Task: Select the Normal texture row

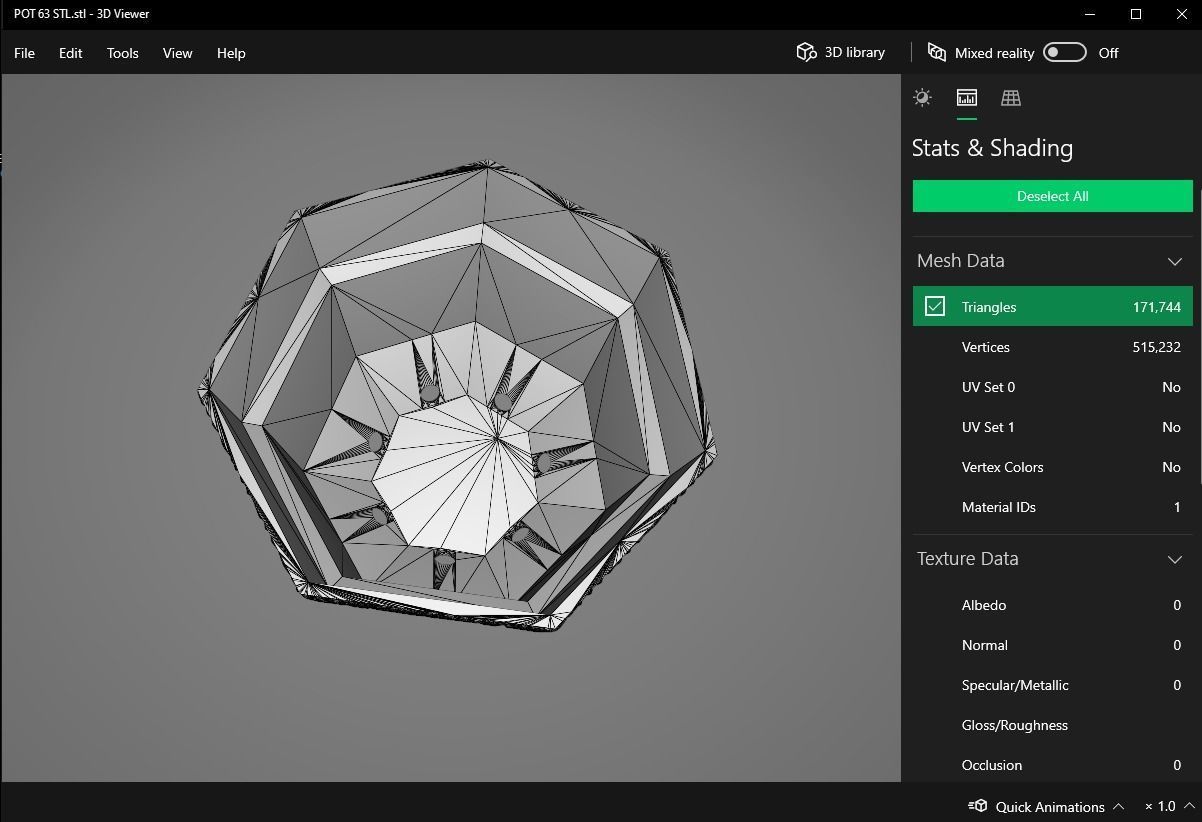Action: click(1052, 645)
